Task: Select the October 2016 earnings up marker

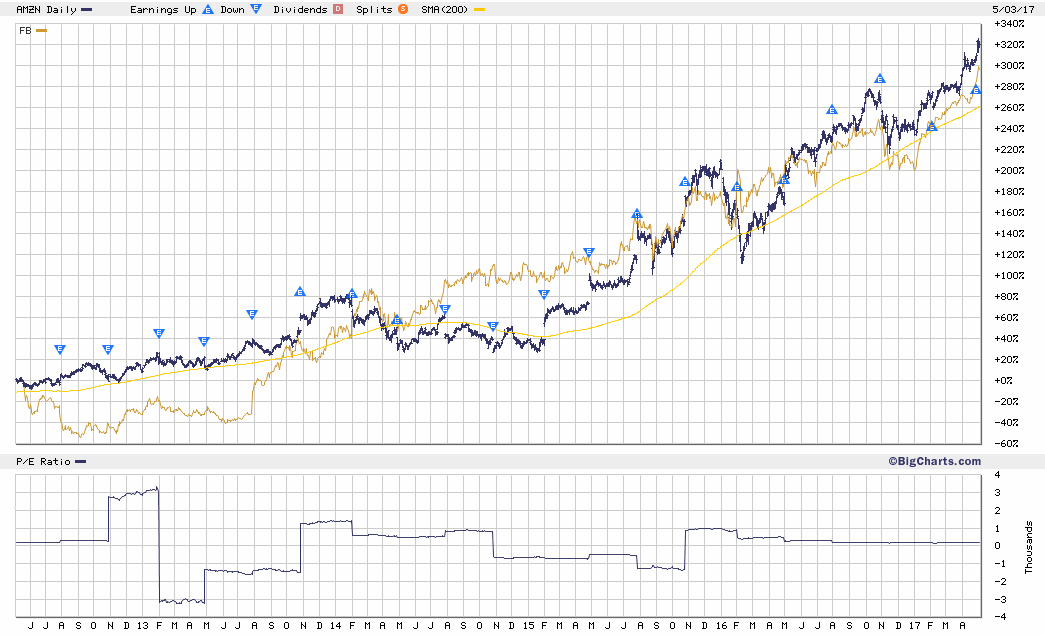Action: (x=880, y=79)
